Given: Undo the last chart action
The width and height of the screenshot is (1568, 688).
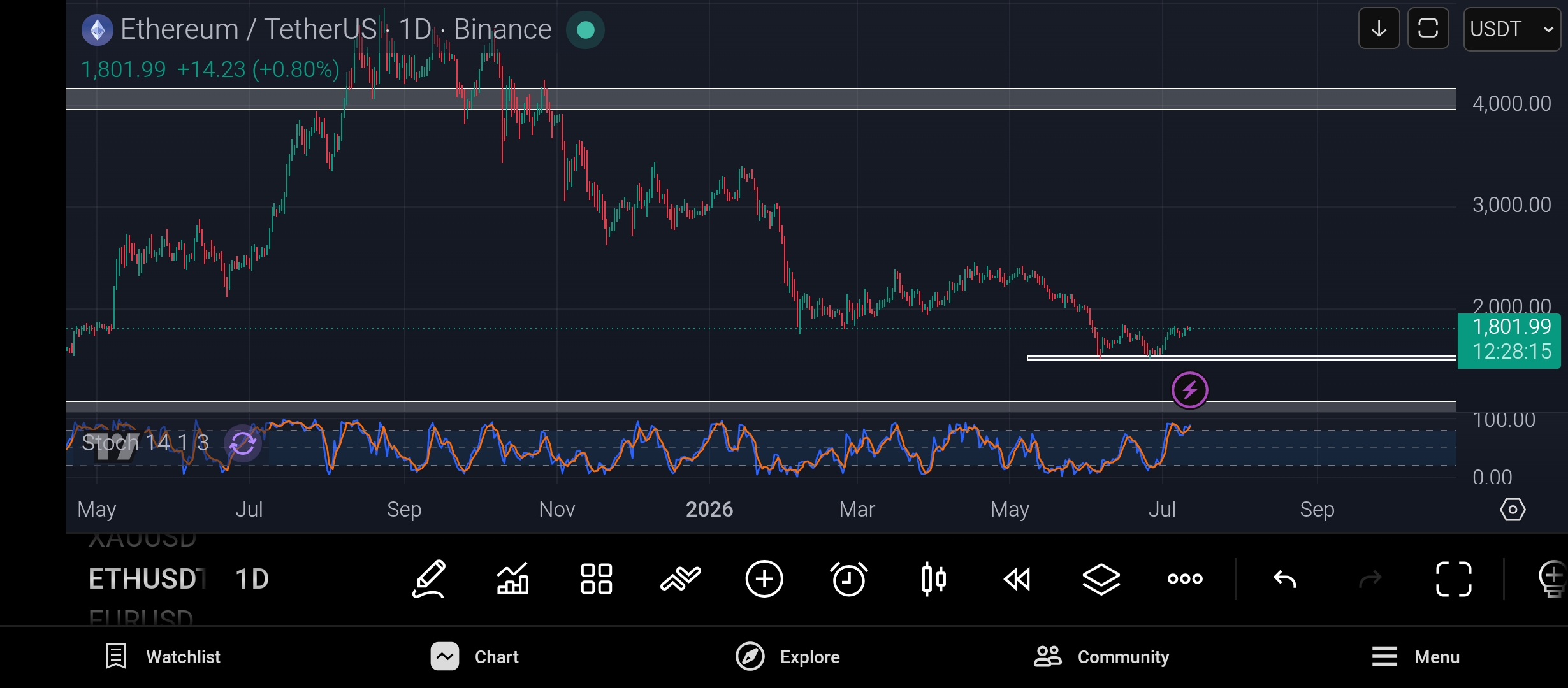Looking at the screenshot, I should click(x=1285, y=579).
